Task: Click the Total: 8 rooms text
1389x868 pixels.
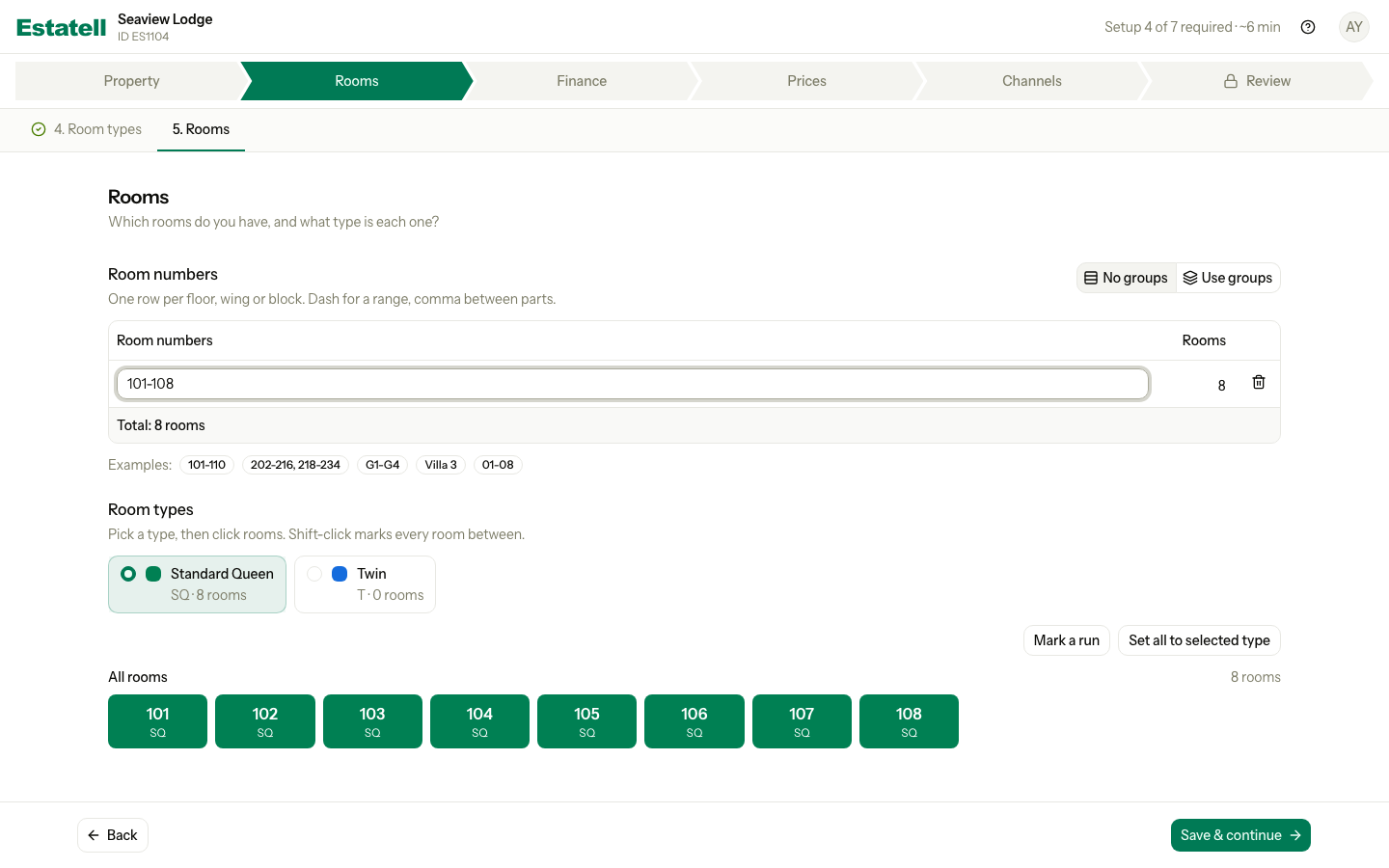Action: (161, 425)
